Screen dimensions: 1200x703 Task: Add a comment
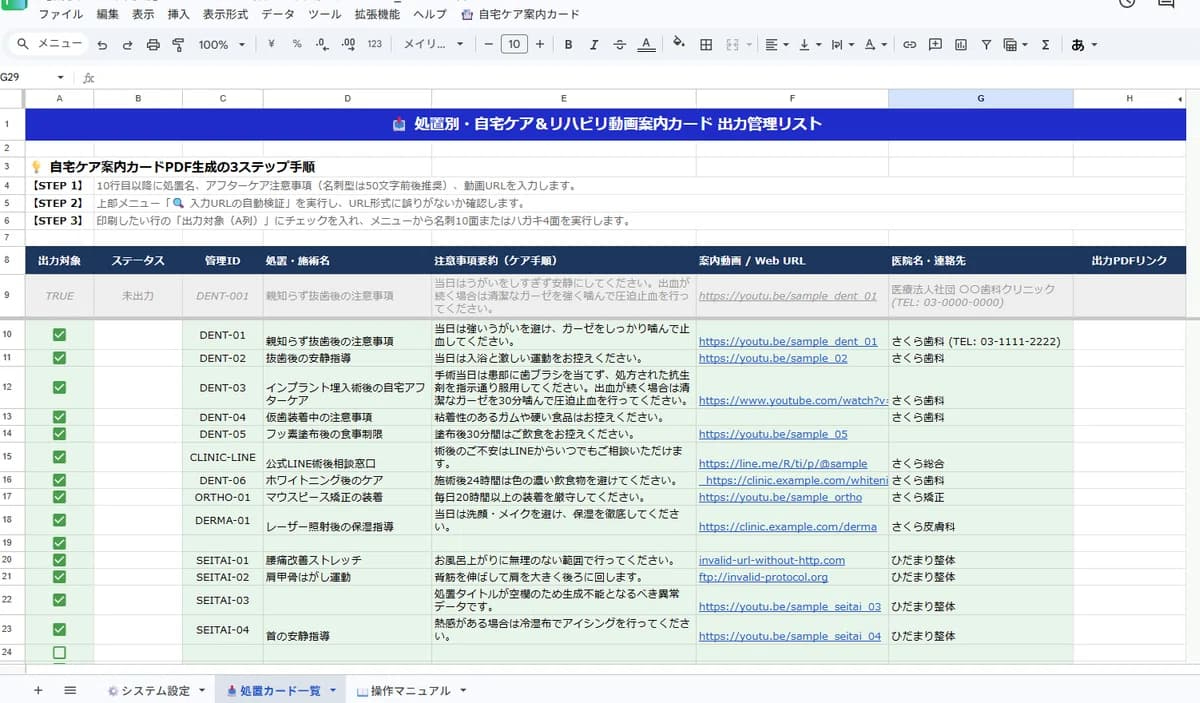pyautogui.click(x=935, y=44)
